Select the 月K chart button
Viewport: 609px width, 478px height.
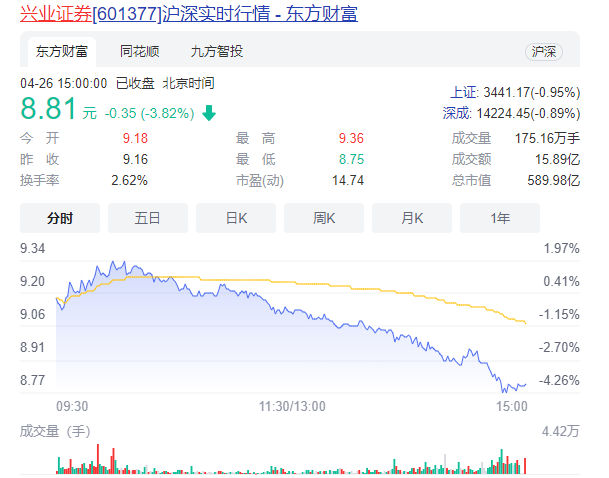pyautogui.click(x=412, y=218)
